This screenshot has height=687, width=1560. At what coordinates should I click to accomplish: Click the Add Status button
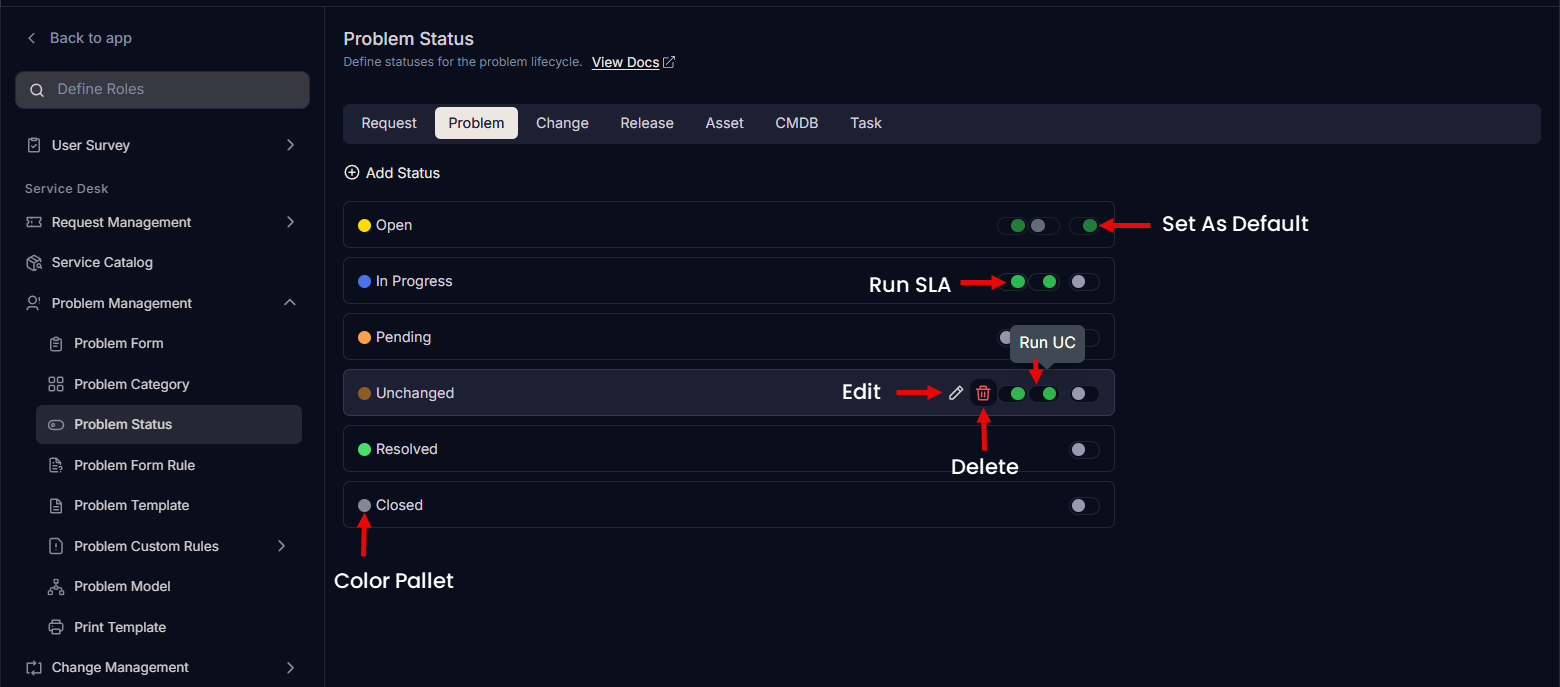click(x=392, y=173)
